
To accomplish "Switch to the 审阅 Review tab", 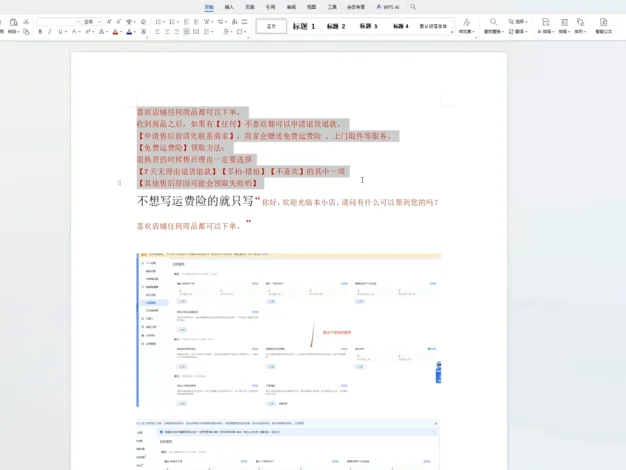I will [x=291, y=7].
